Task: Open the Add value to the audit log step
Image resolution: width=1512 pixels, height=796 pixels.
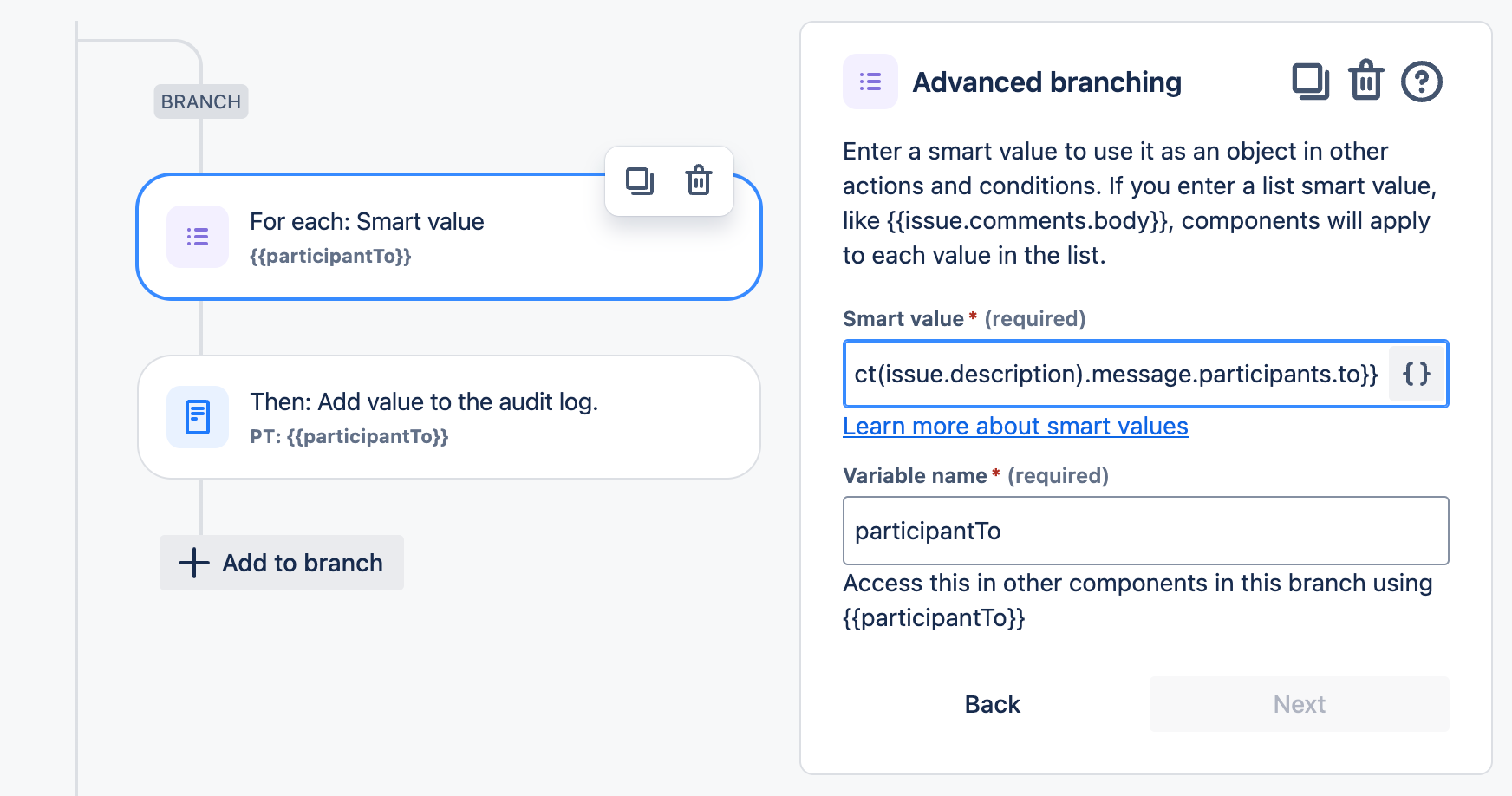Action: pos(449,417)
